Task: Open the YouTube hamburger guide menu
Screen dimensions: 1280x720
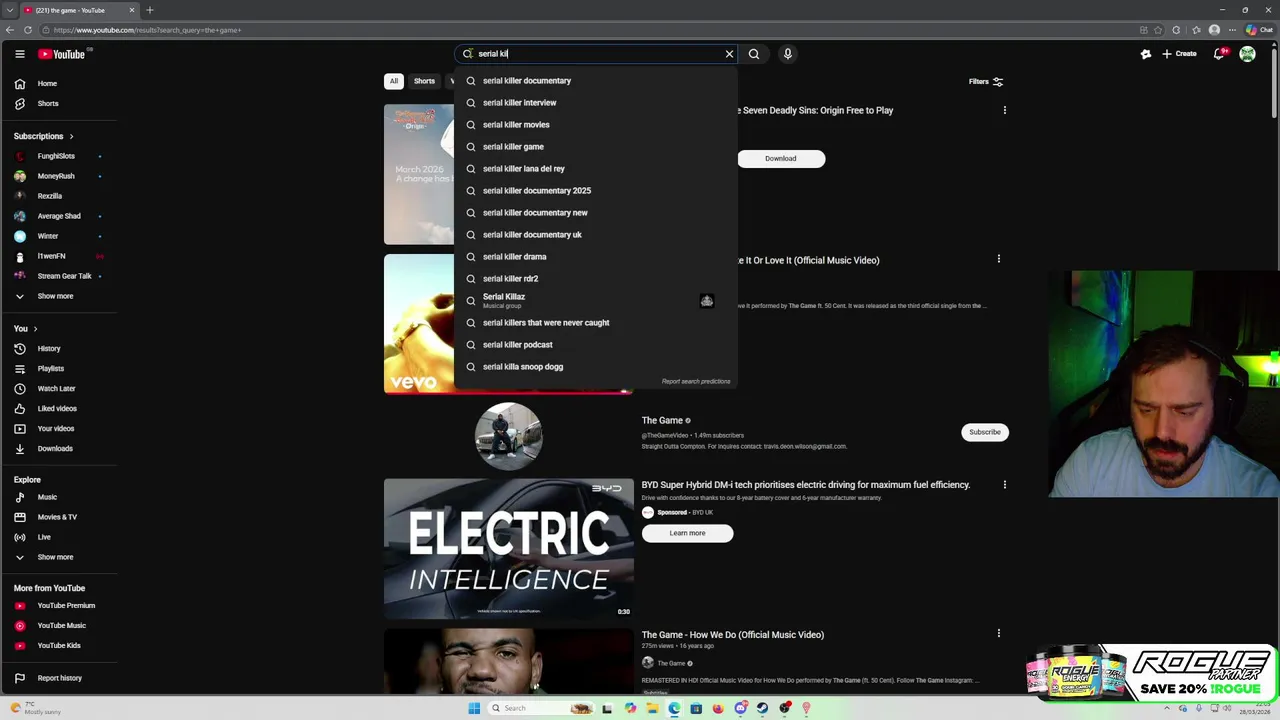Action: pyautogui.click(x=19, y=54)
